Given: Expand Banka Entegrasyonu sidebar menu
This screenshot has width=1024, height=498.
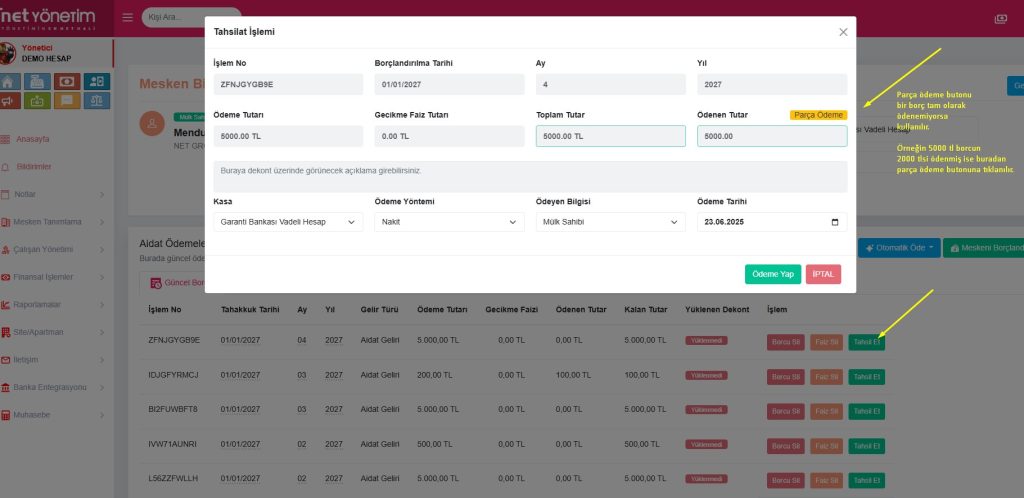Looking at the screenshot, I should pyautogui.click(x=50, y=387).
